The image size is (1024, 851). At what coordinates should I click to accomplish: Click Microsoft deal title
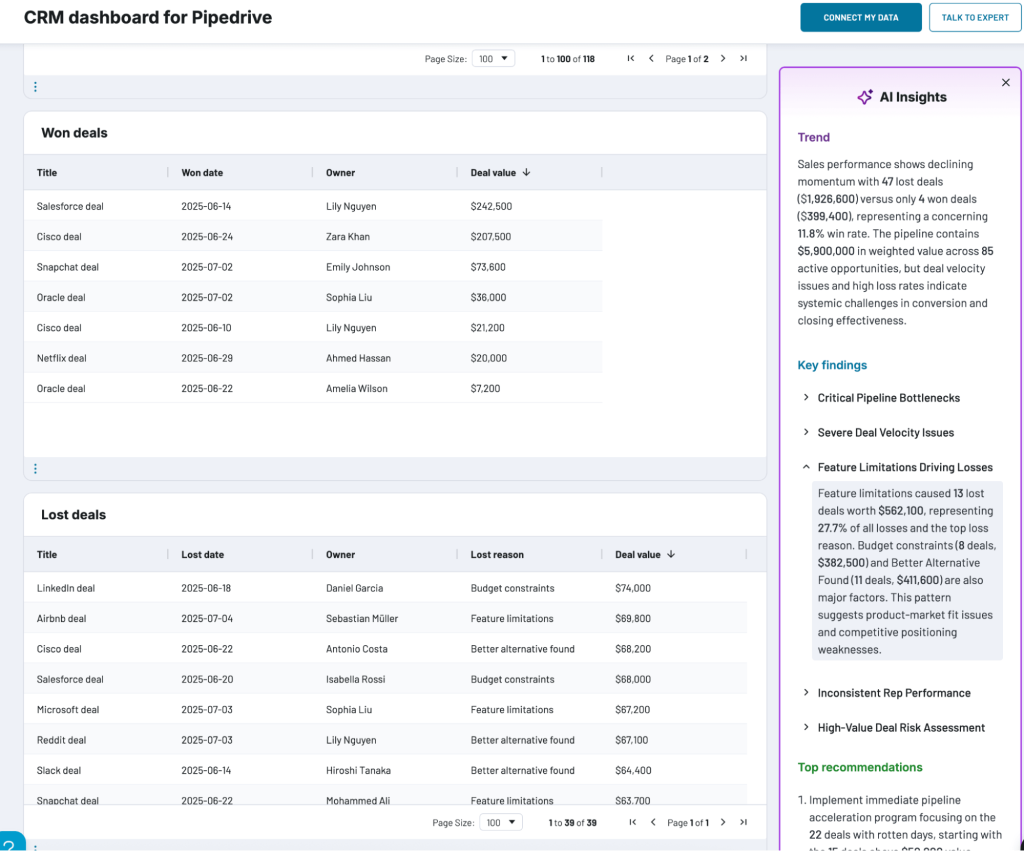point(68,710)
